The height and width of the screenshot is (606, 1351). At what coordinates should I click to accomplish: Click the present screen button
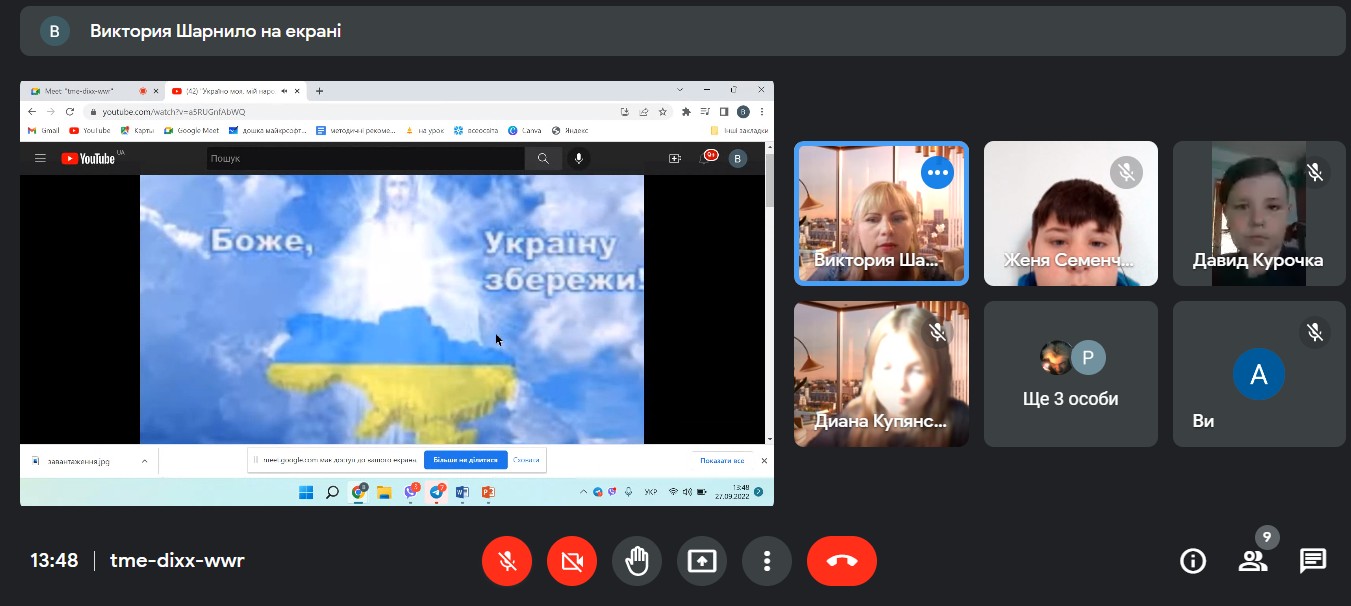tap(702, 561)
